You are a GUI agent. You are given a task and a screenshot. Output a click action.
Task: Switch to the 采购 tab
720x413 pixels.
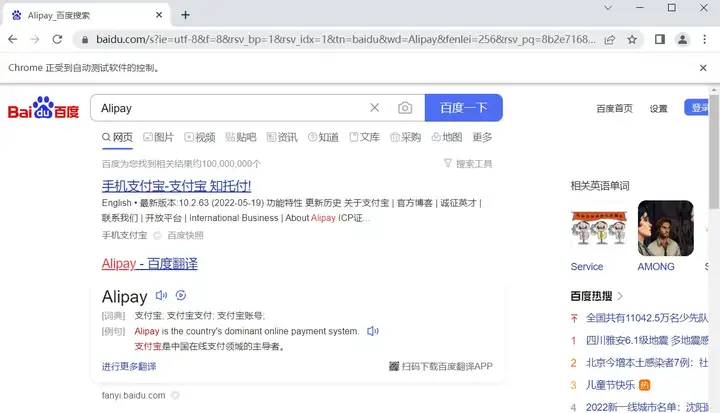tap(405, 137)
